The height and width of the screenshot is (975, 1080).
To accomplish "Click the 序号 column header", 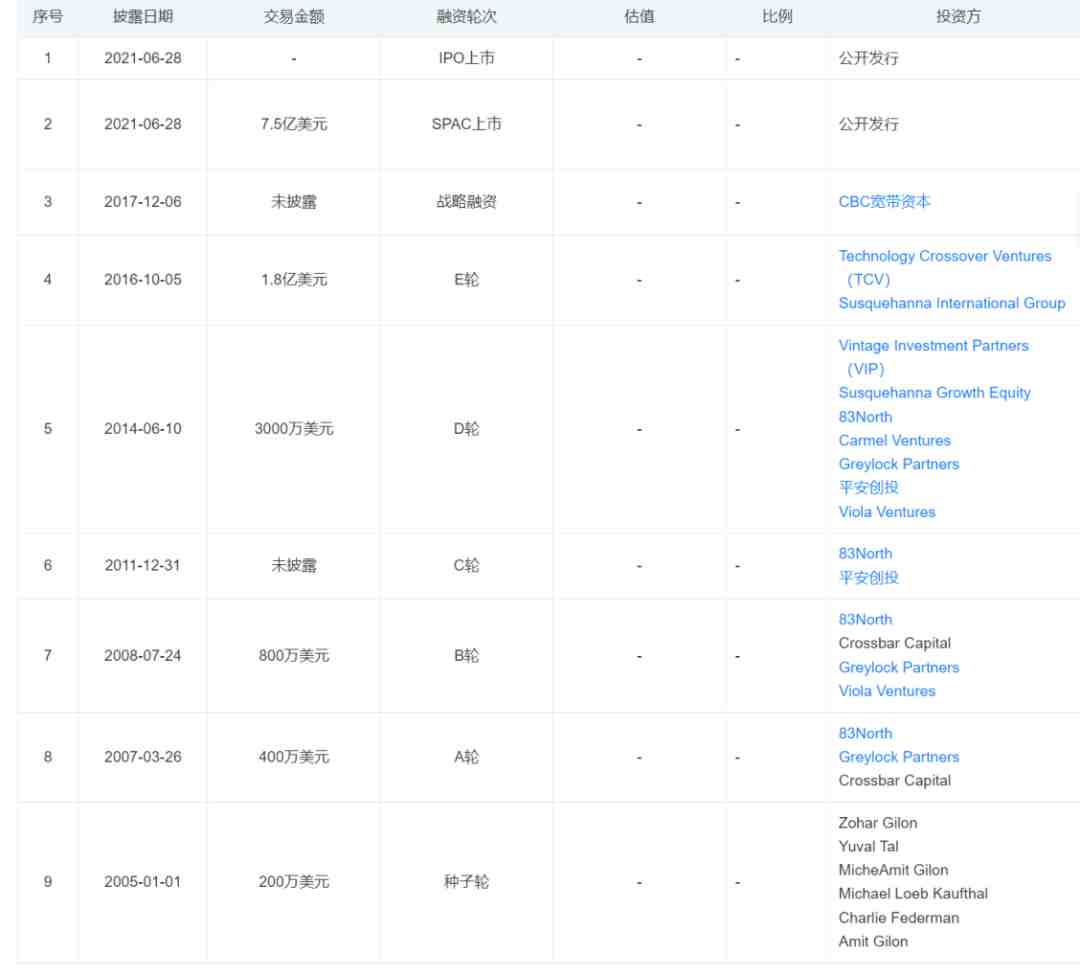I will tap(48, 17).
